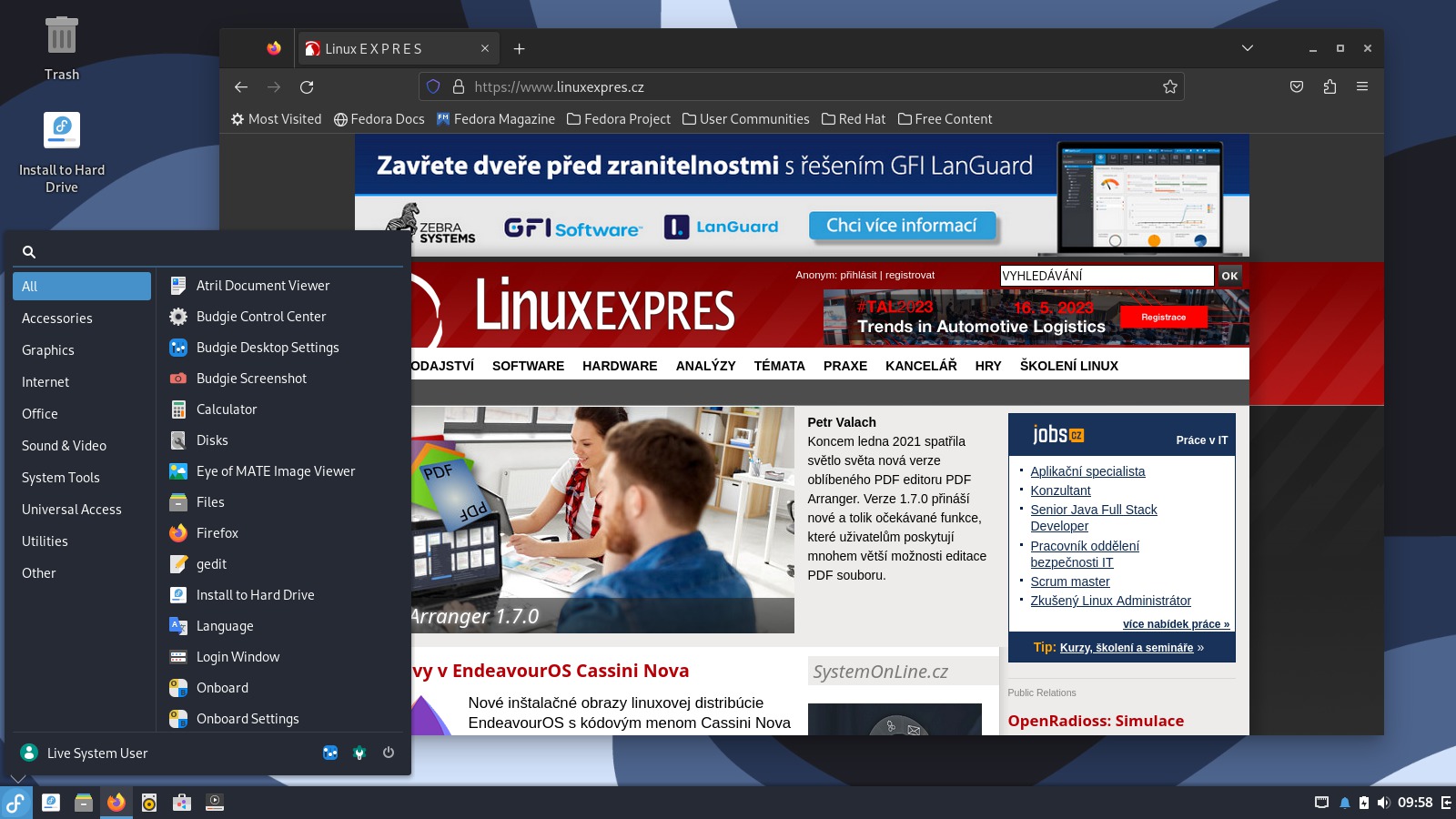
Task: Click the Trash desktop icon
Action: (62, 49)
